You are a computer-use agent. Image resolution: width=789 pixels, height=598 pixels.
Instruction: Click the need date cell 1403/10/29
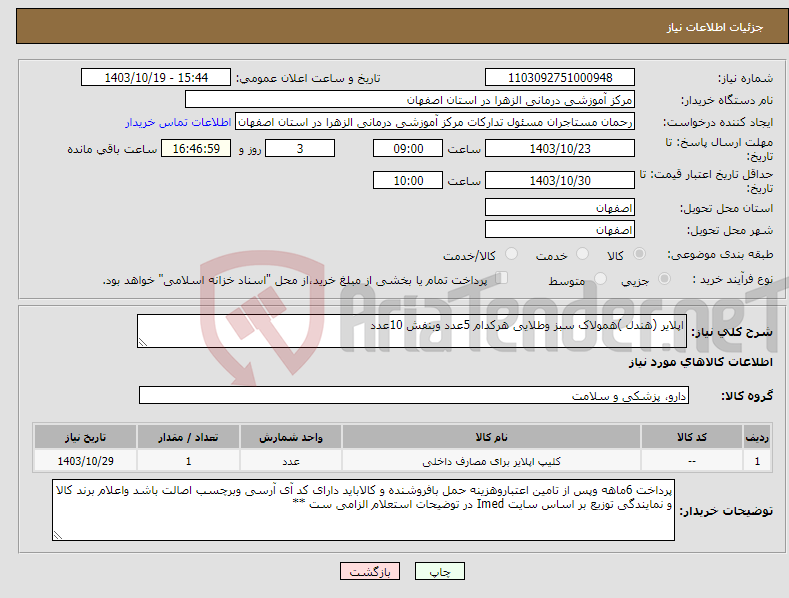pos(86,461)
